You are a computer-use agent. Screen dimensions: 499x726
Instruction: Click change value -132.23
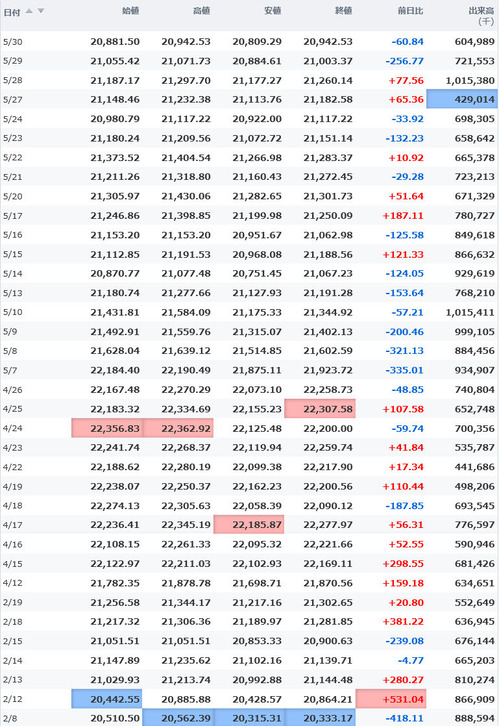(405, 138)
